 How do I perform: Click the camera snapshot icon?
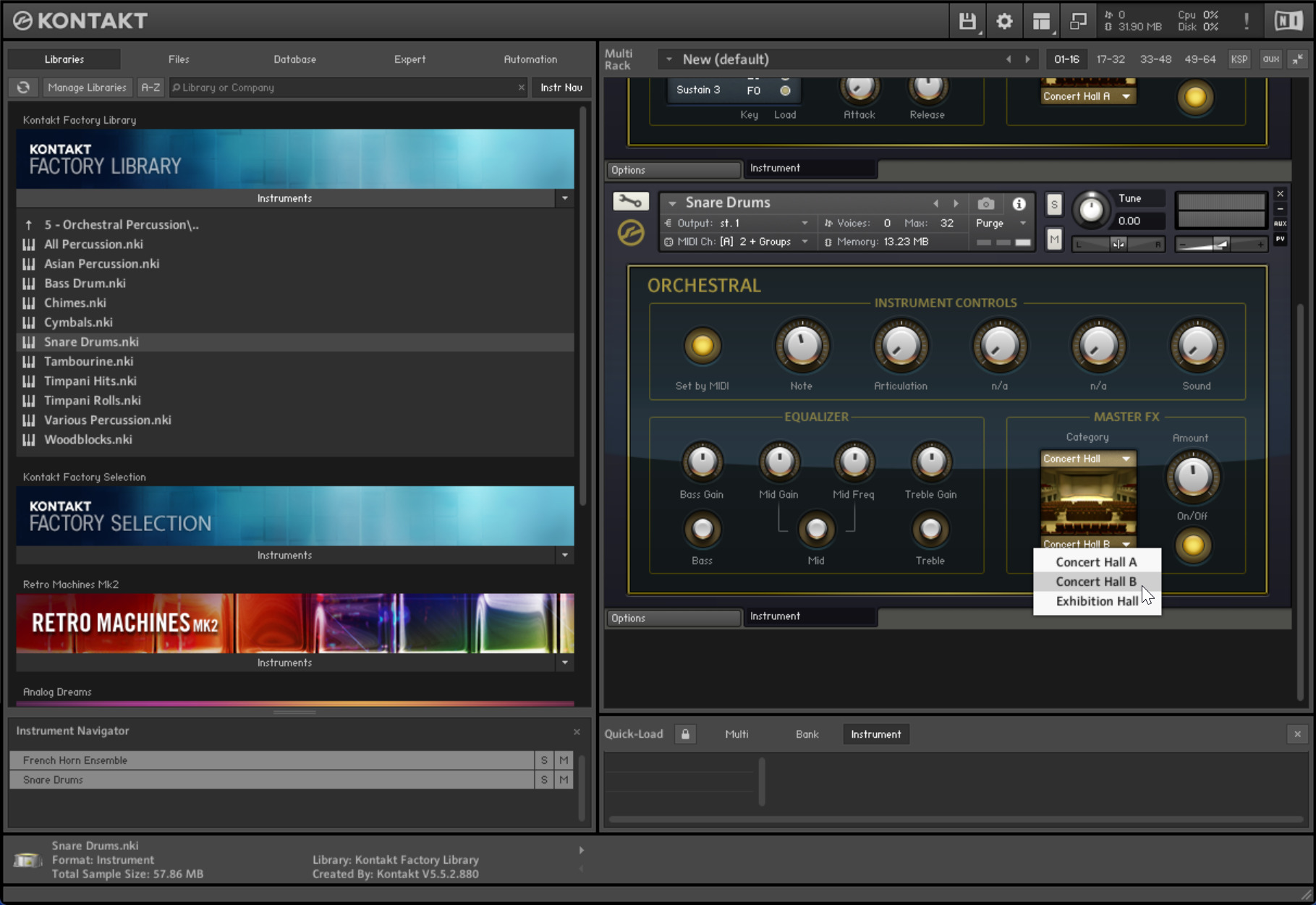pos(985,204)
